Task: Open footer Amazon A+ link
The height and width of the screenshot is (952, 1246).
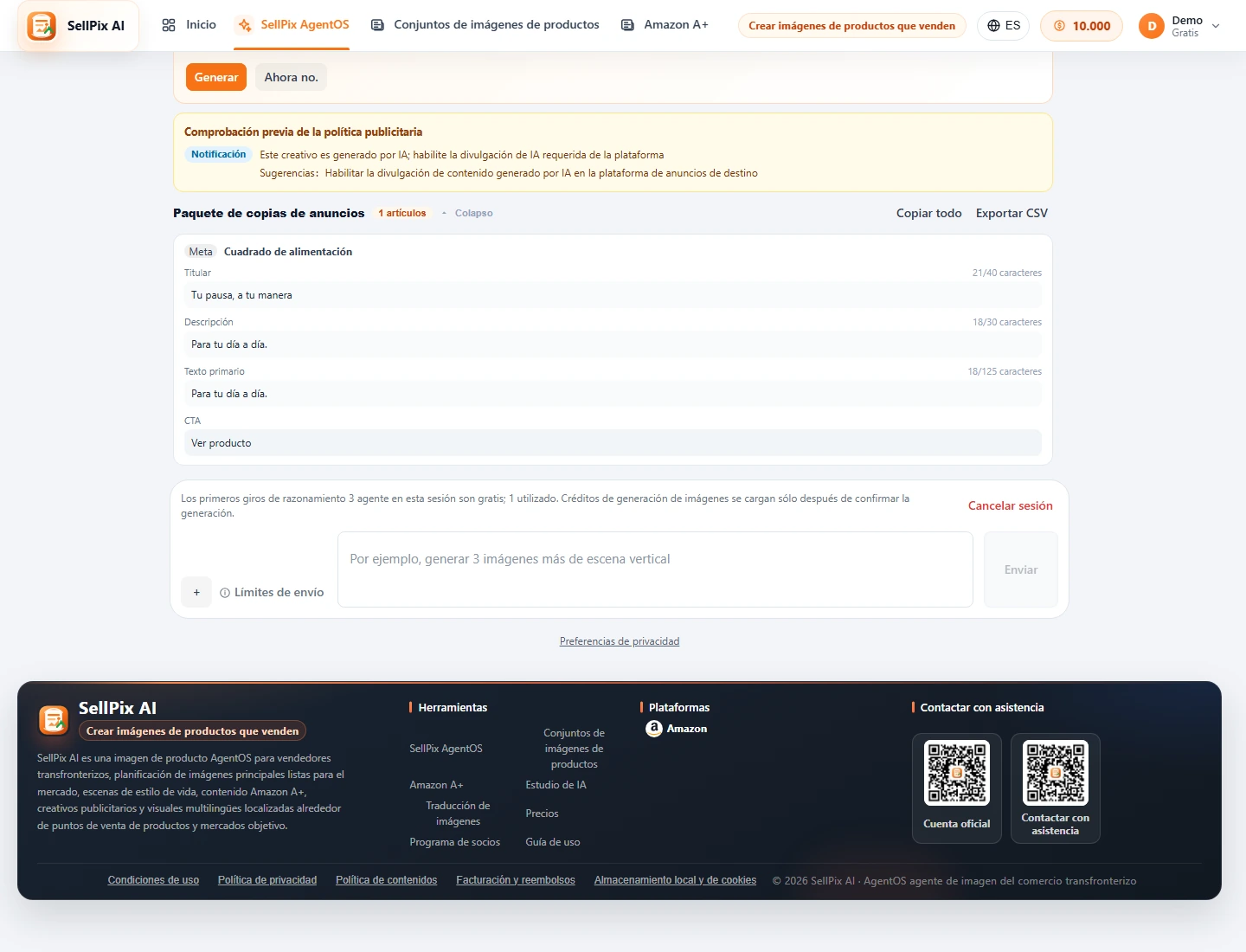Action: (x=436, y=785)
